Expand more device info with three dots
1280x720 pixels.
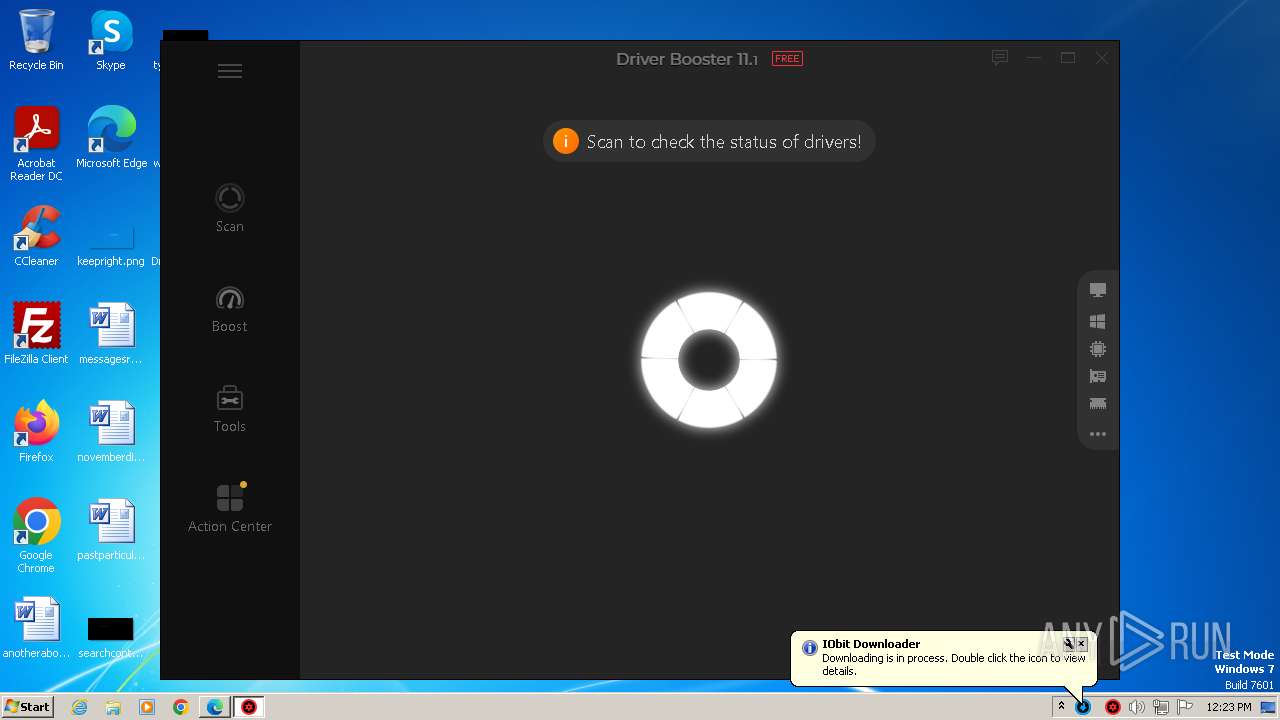(x=1098, y=434)
